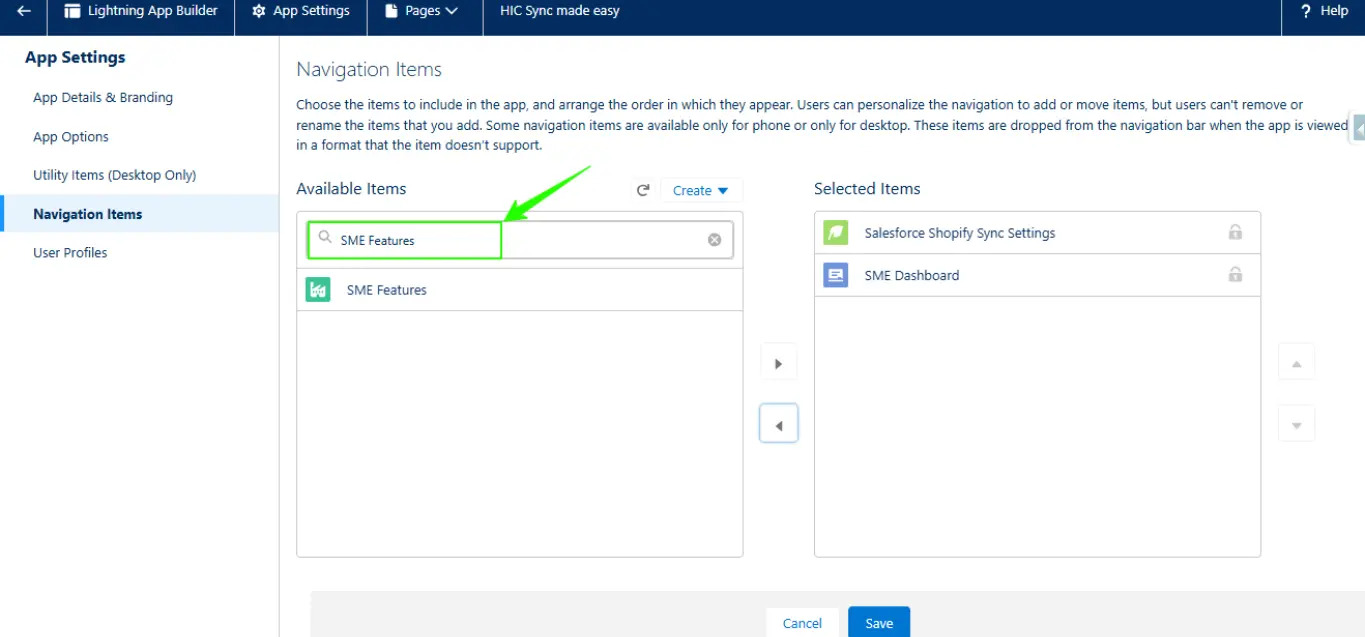Image resolution: width=1365 pixels, height=637 pixels.
Task: Click the back arrow icon
Action: pos(24,11)
